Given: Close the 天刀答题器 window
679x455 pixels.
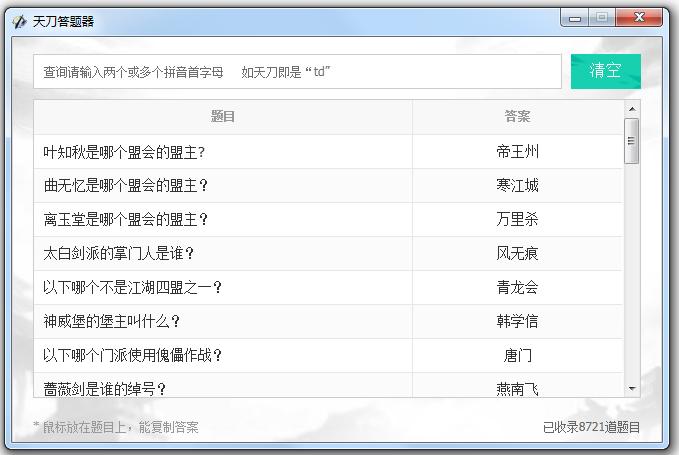Looking at the screenshot, I should click(x=639, y=18).
